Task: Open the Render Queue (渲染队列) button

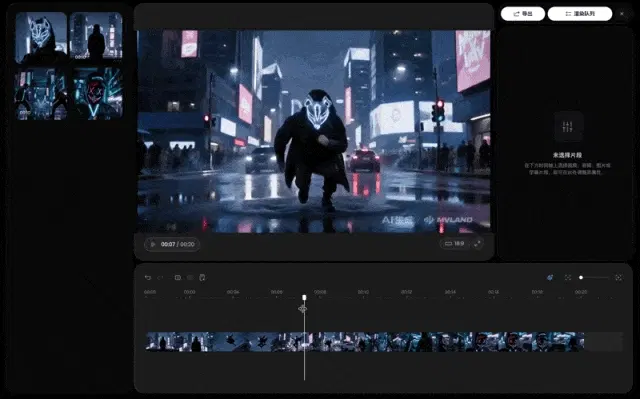Action: (x=580, y=14)
